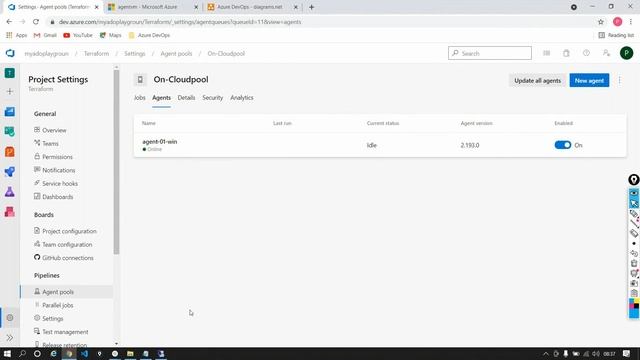Screen dimensions: 640x360
Task: Open Team configuration under Boards
Action: tap(67, 244)
